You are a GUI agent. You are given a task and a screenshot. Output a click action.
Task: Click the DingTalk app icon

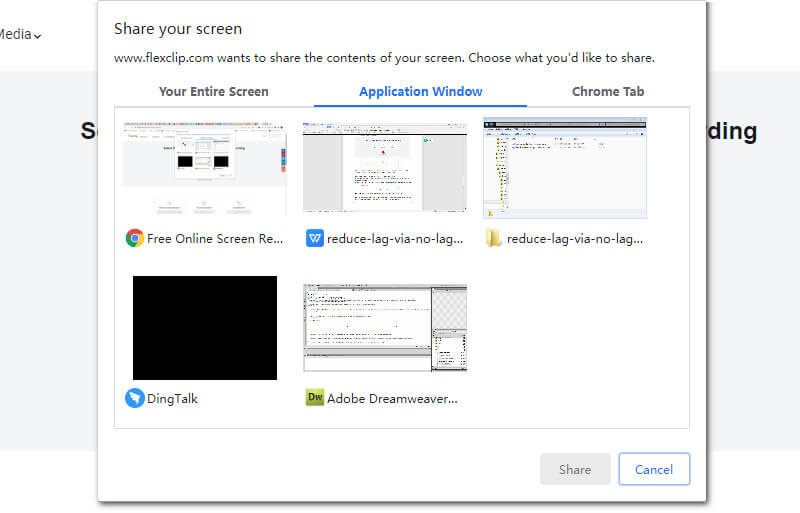click(135, 398)
